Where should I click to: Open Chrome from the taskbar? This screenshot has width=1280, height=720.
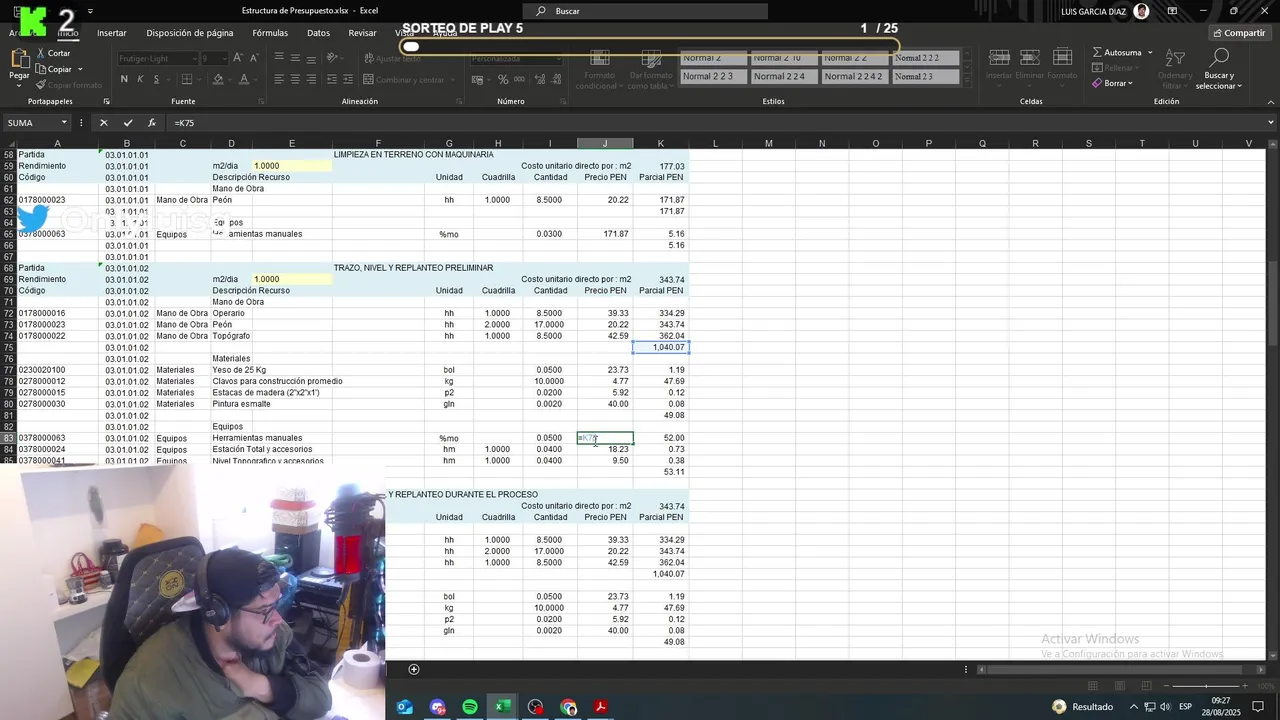point(568,707)
